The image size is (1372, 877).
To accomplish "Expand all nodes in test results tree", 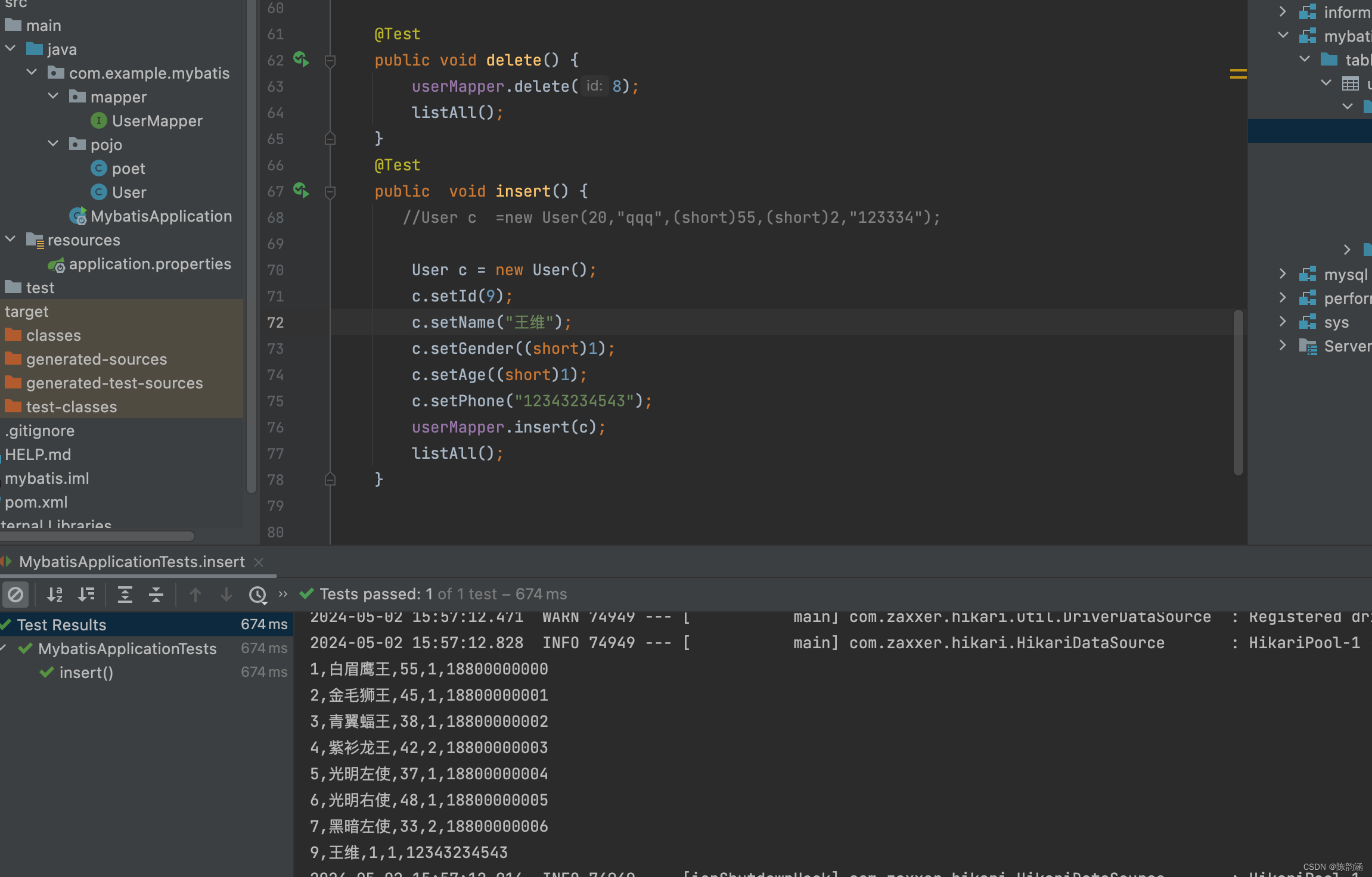I will (126, 594).
